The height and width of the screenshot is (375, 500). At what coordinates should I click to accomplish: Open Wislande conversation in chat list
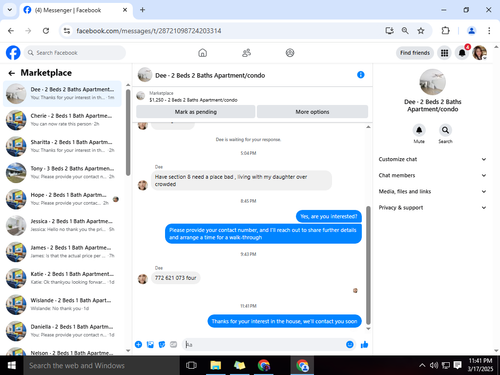click(x=62, y=304)
